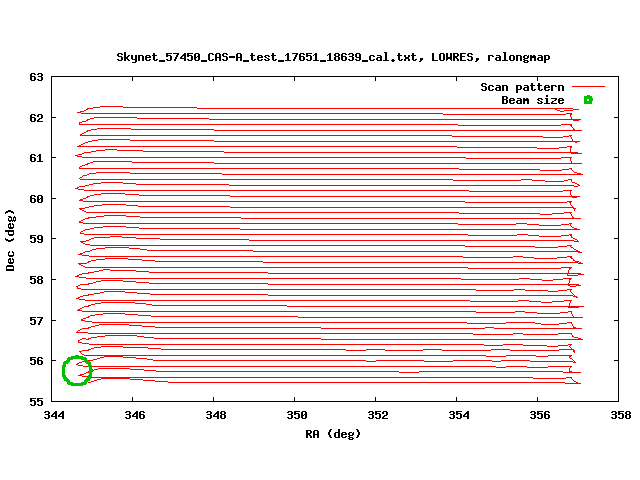Click the y-axis tick label 57
This screenshot has height=480, width=640.
click(x=36, y=321)
